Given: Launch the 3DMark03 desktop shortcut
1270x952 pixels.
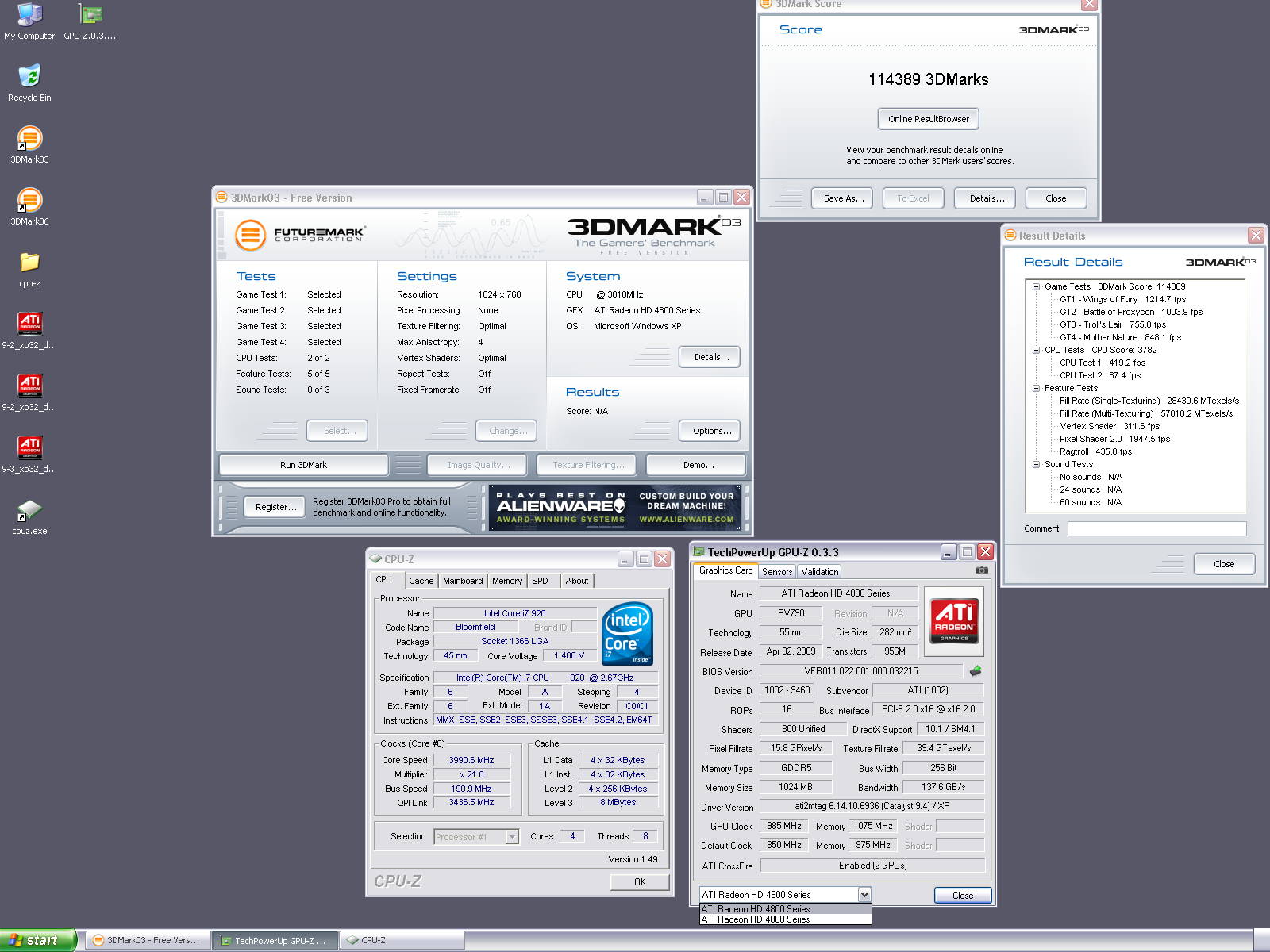Looking at the screenshot, I should coord(29,145).
